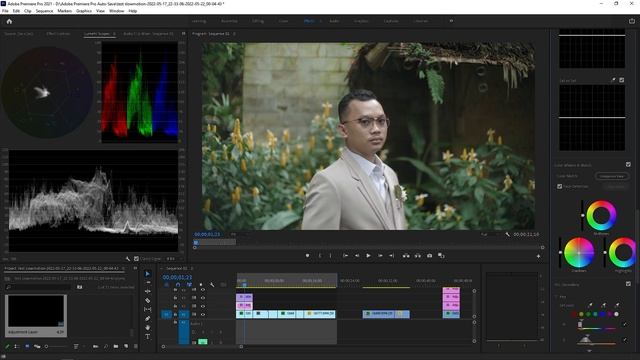Switch to Effect Controls tab
The height and width of the screenshot is (360, 640).
click(58, 34)
